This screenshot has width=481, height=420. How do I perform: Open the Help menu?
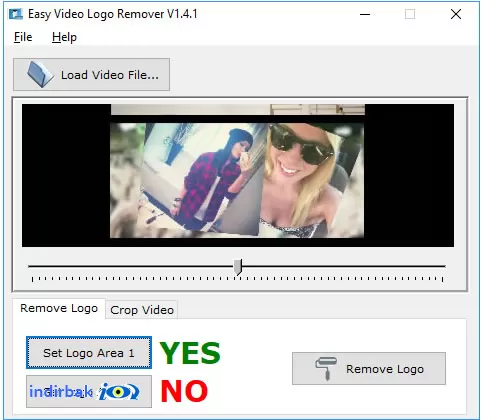64,37
